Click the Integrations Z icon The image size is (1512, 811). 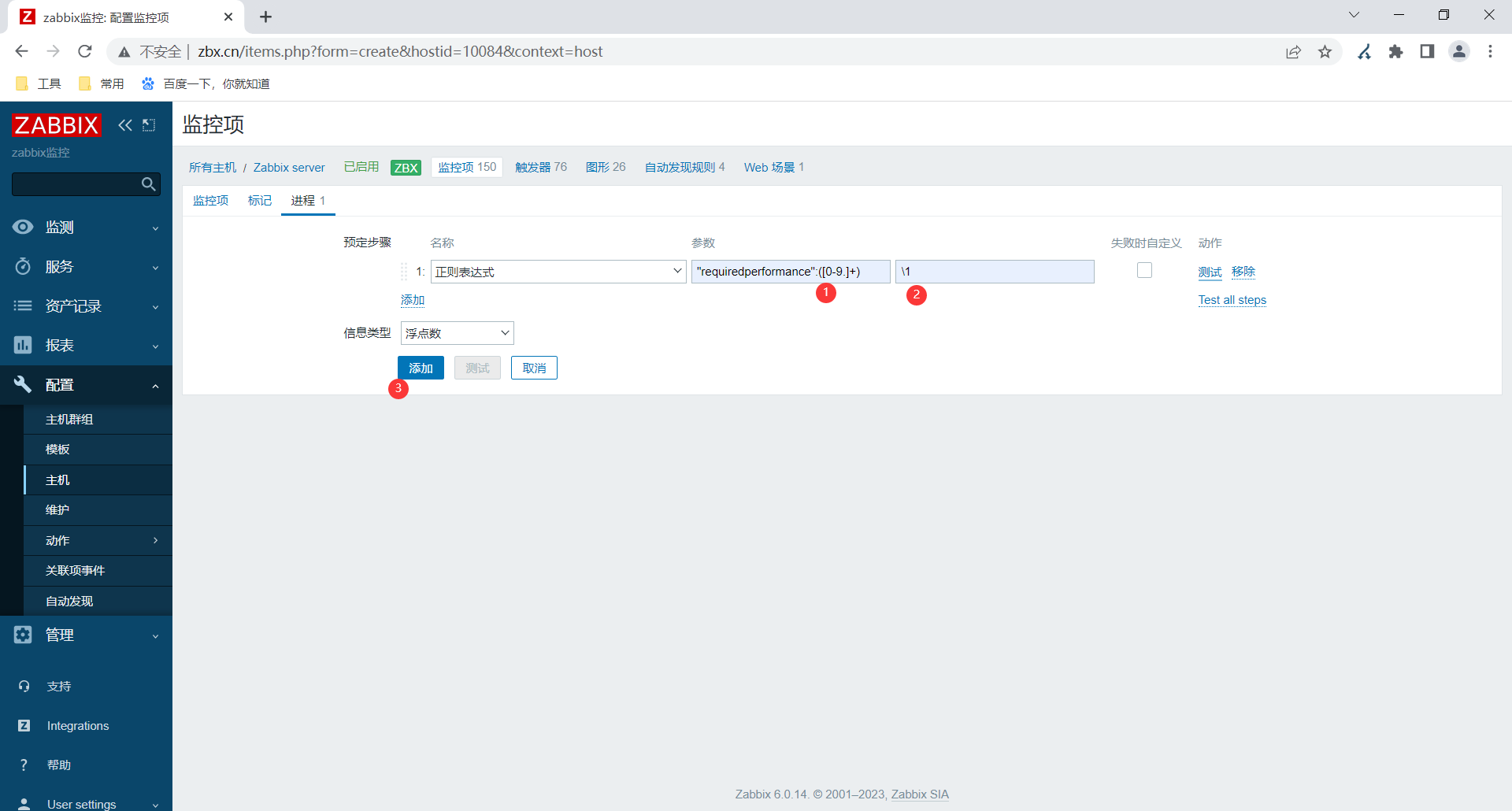(x=24, y=726)
